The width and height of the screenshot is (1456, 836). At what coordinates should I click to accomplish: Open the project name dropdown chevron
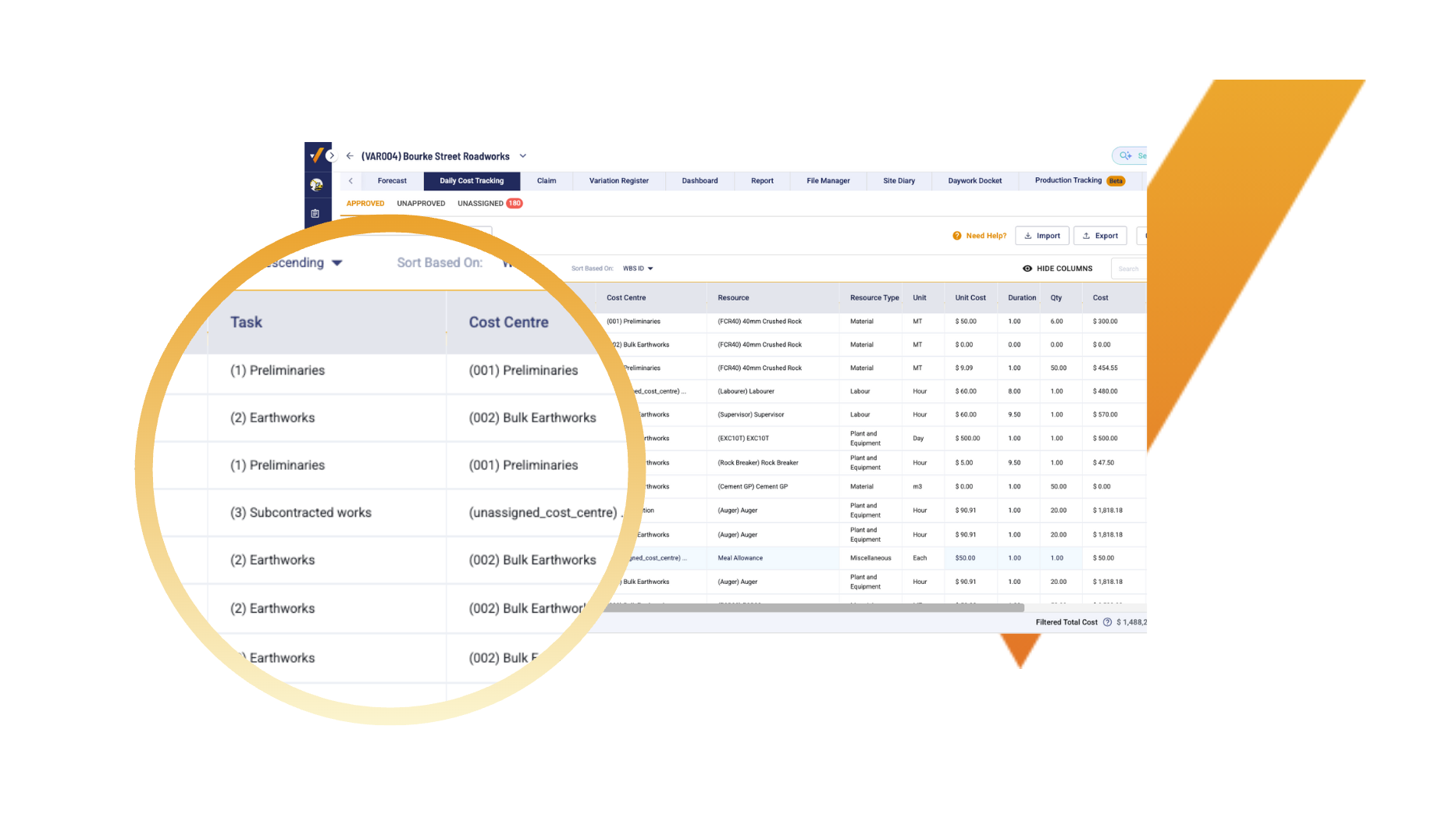[522, 155]
